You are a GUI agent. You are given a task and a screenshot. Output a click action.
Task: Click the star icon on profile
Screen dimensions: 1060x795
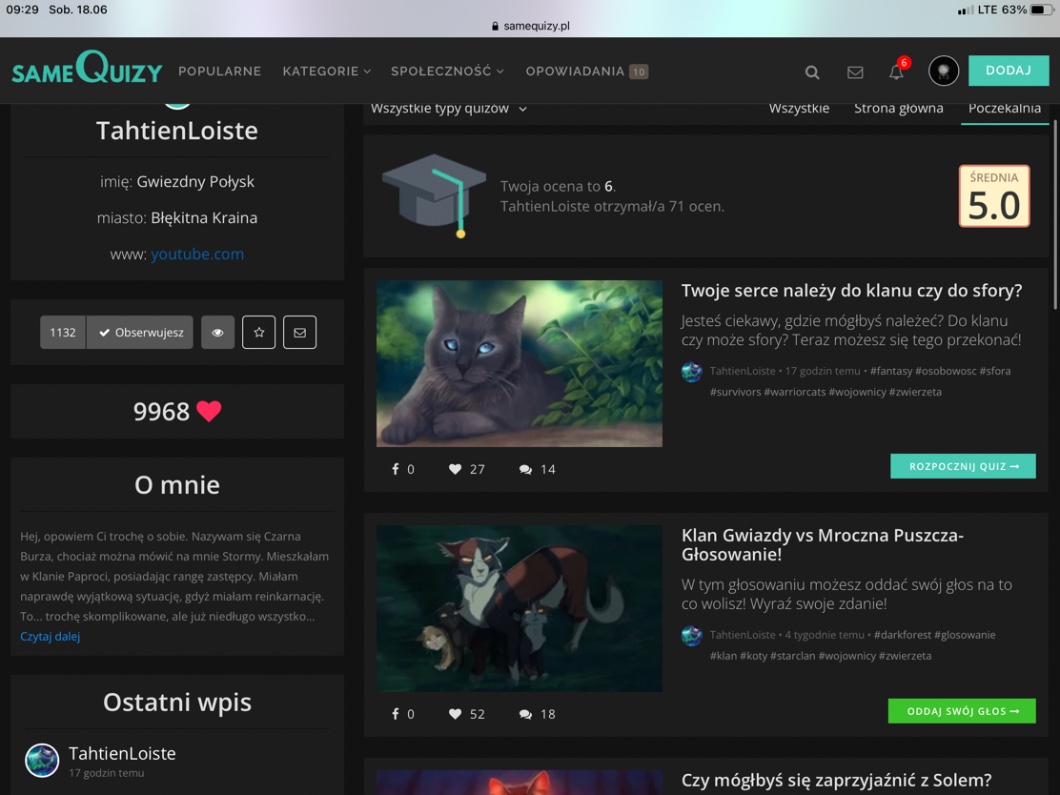(x=258, y=332)
